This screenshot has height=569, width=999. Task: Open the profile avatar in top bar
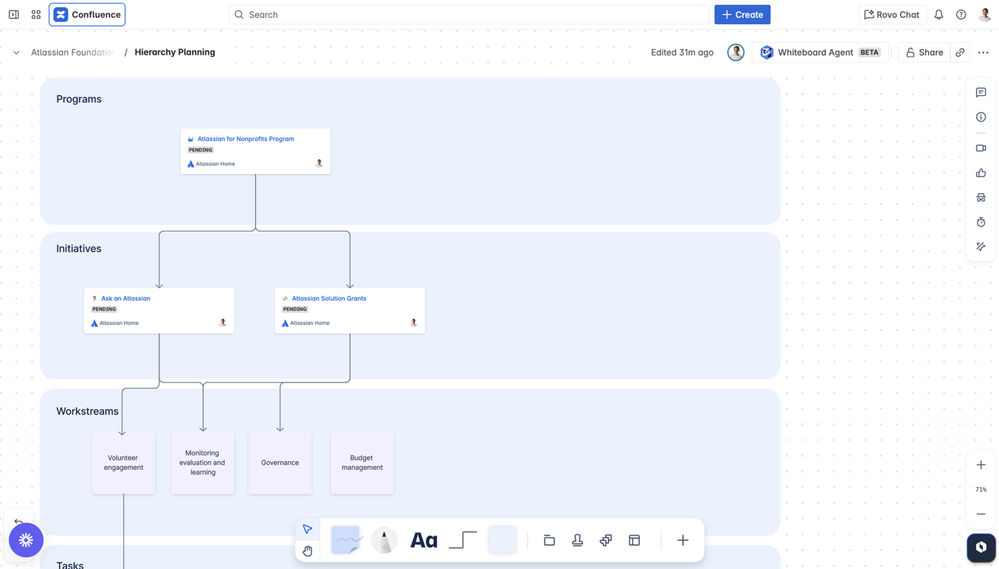[x=984, y=15]
